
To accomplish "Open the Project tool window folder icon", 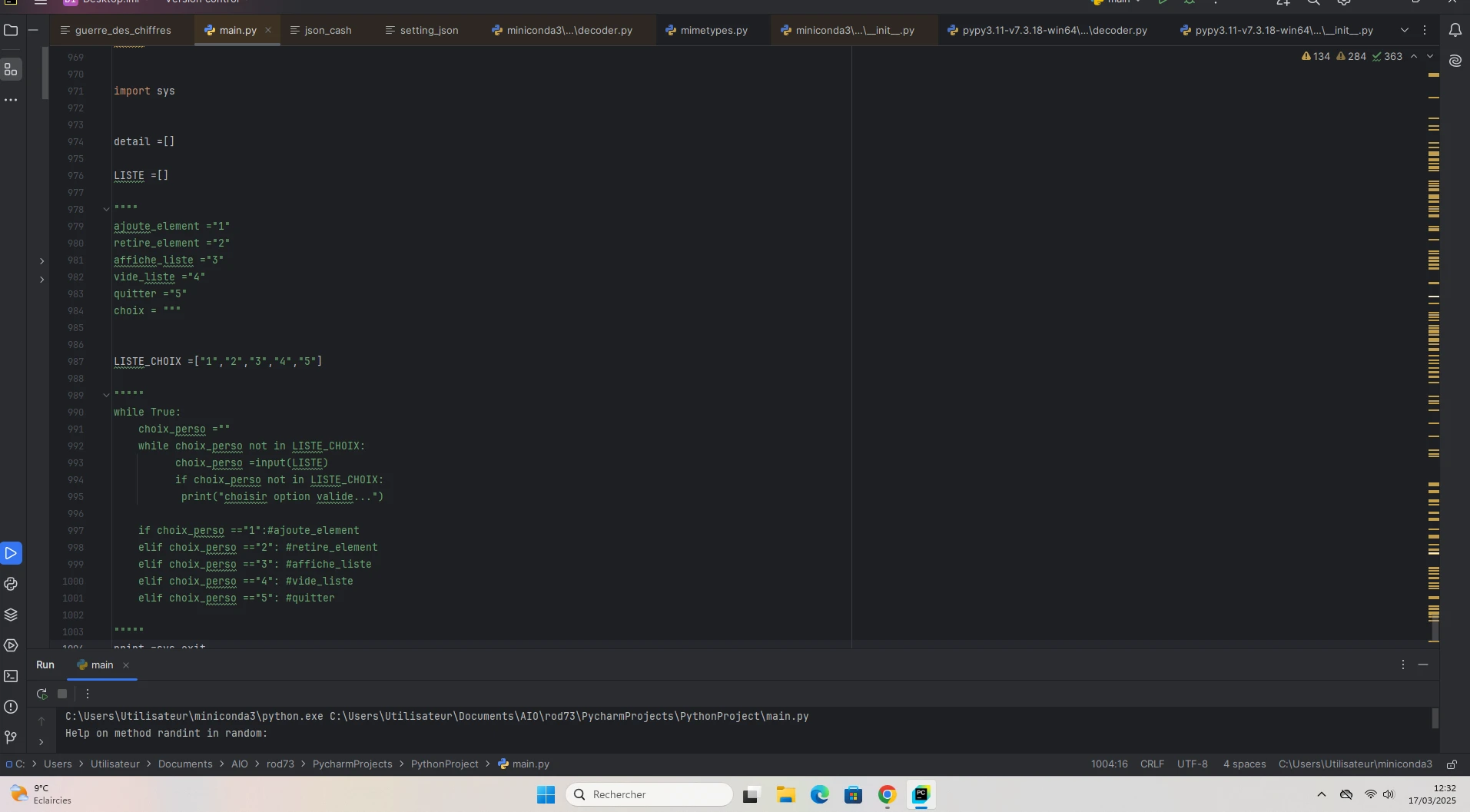I will click(x=11, y=31).
